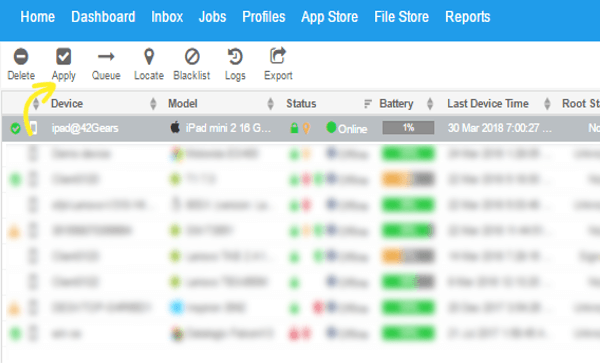This screenshot has height=364, width=600.
Task: Sort by Model column arrows
Action: point(271,103)
